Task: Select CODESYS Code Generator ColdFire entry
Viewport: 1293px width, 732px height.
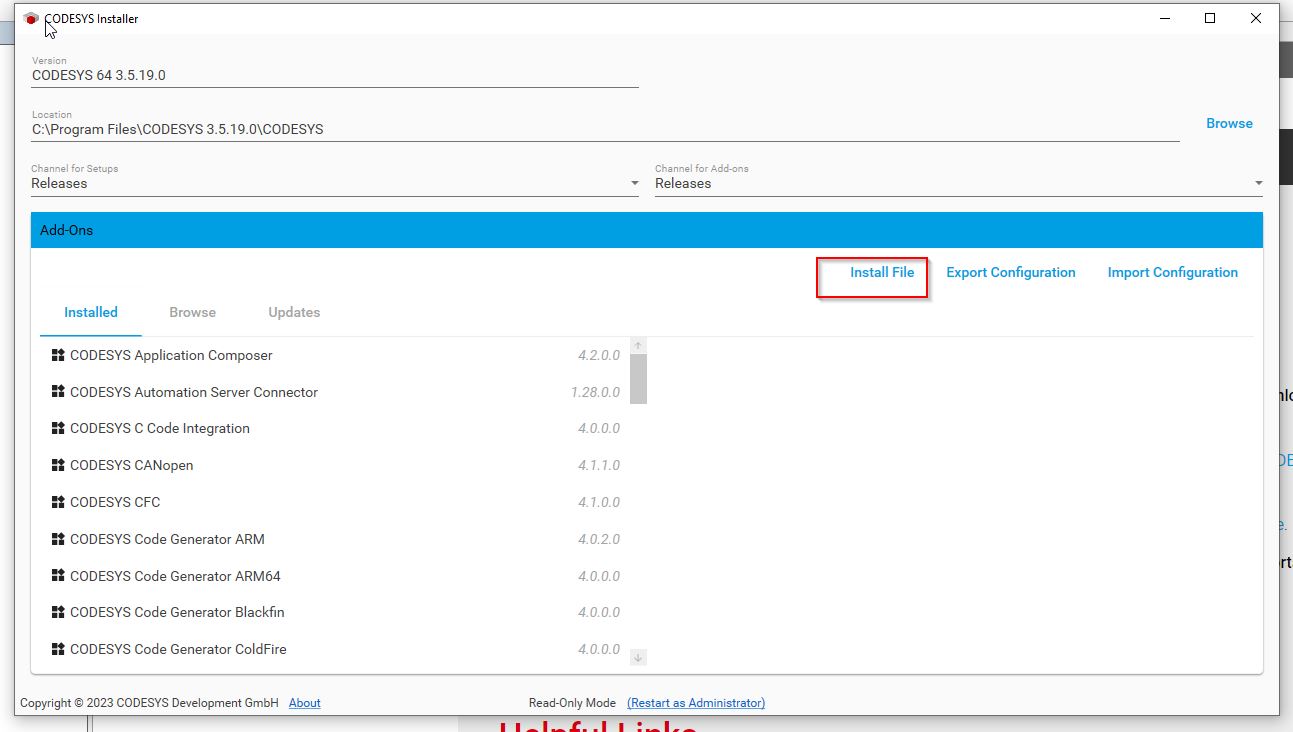Action: tap(335, 649)
